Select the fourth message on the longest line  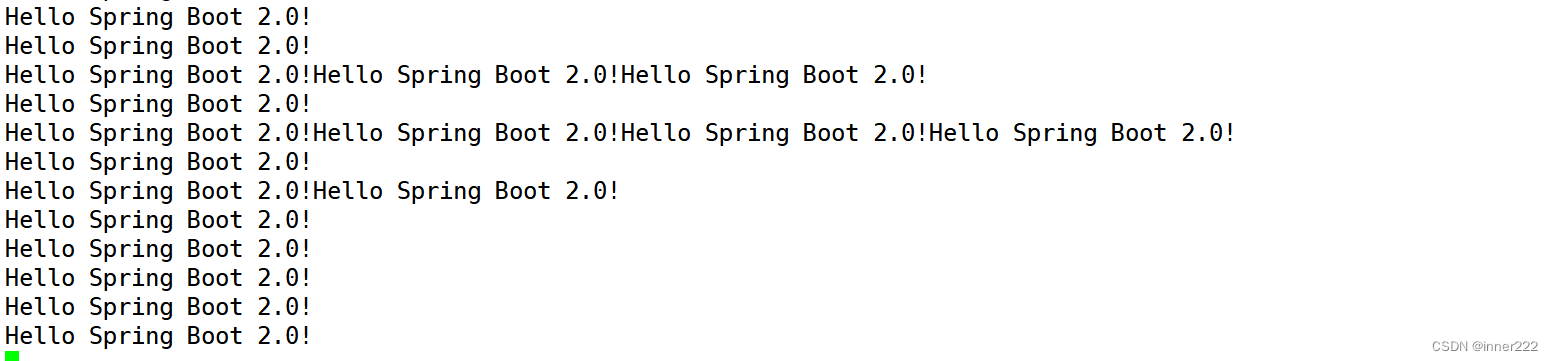pos(1082,133)
